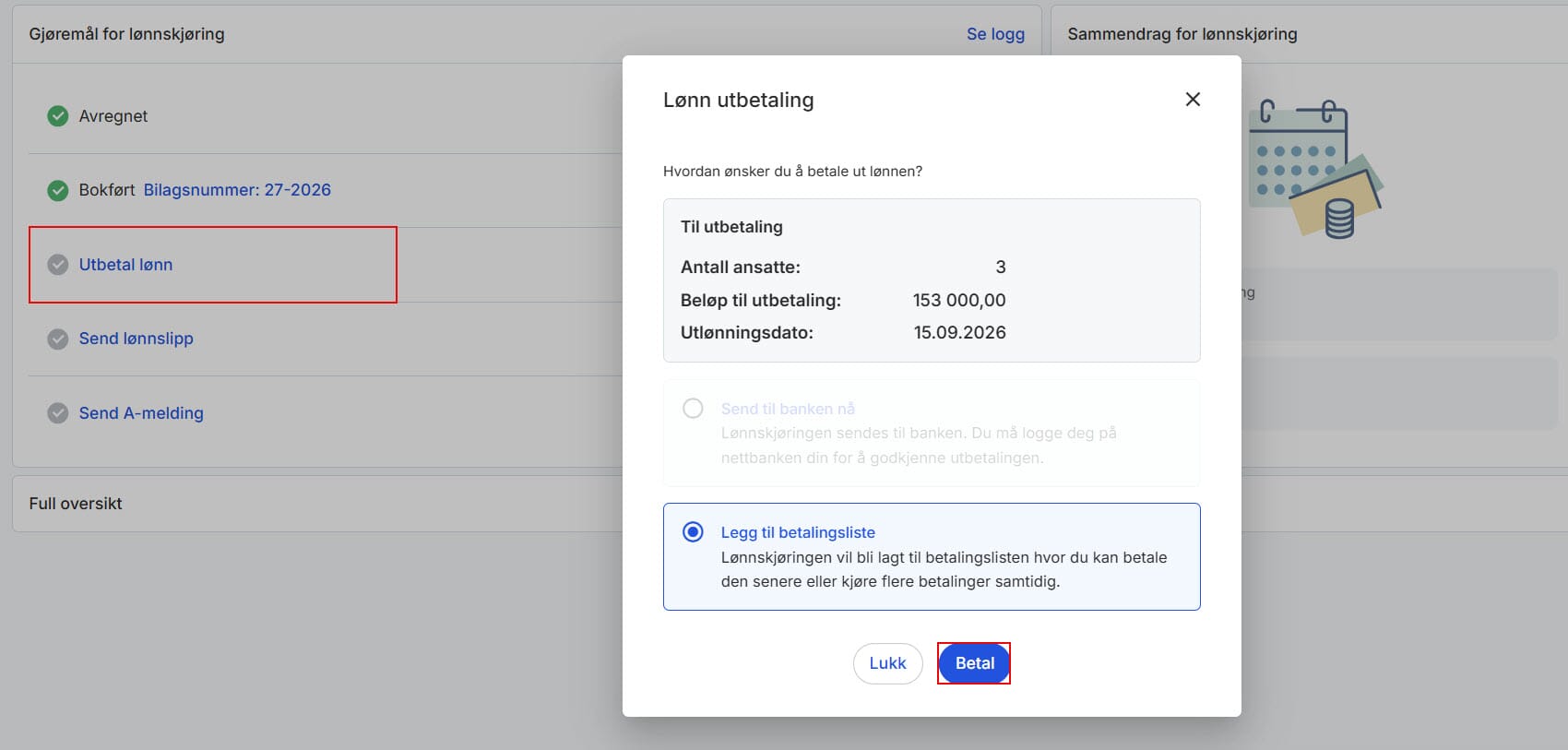This screenshot has height=750, width=1568.
Task: Click the 'Bokført' status text
Action: pyautogui.click(x=107, y=190)
